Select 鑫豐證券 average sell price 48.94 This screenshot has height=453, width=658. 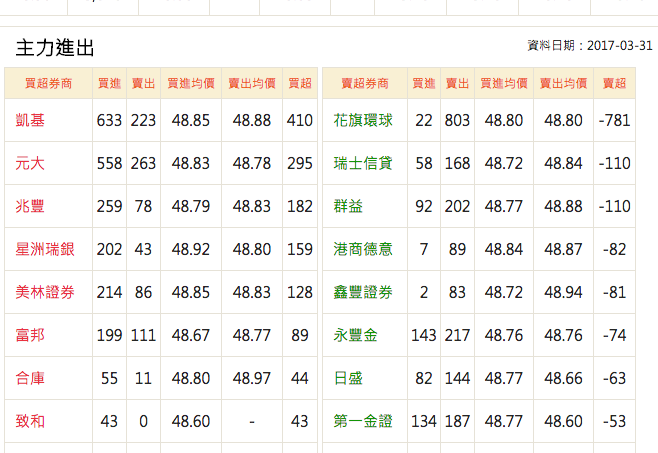click(563, 292)
